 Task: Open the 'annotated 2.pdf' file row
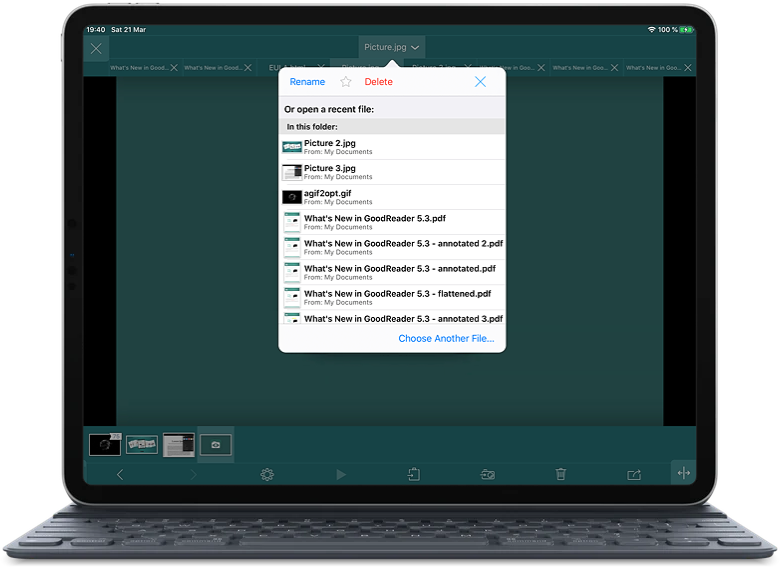click(x=392, y=247)
